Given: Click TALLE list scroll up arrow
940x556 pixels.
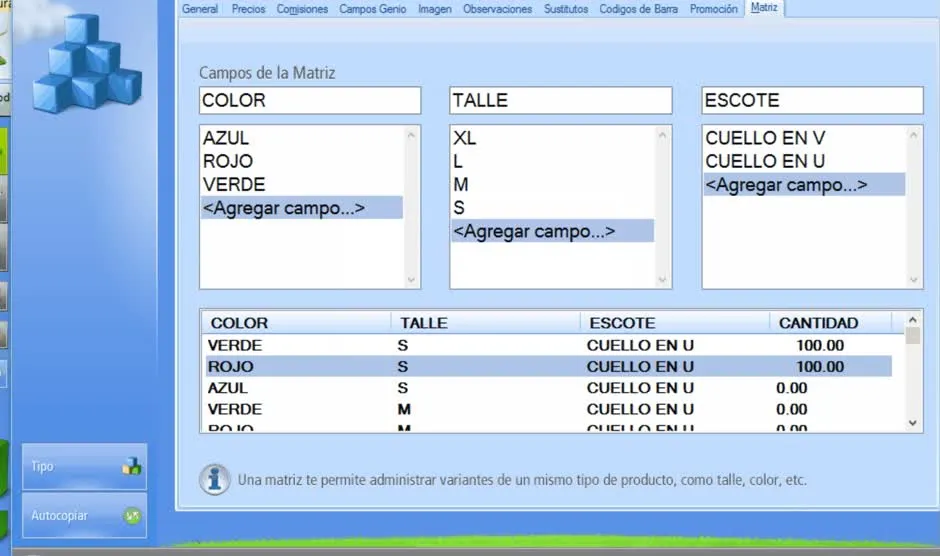Looking at the screenshot, I should [x=662, y=136].
